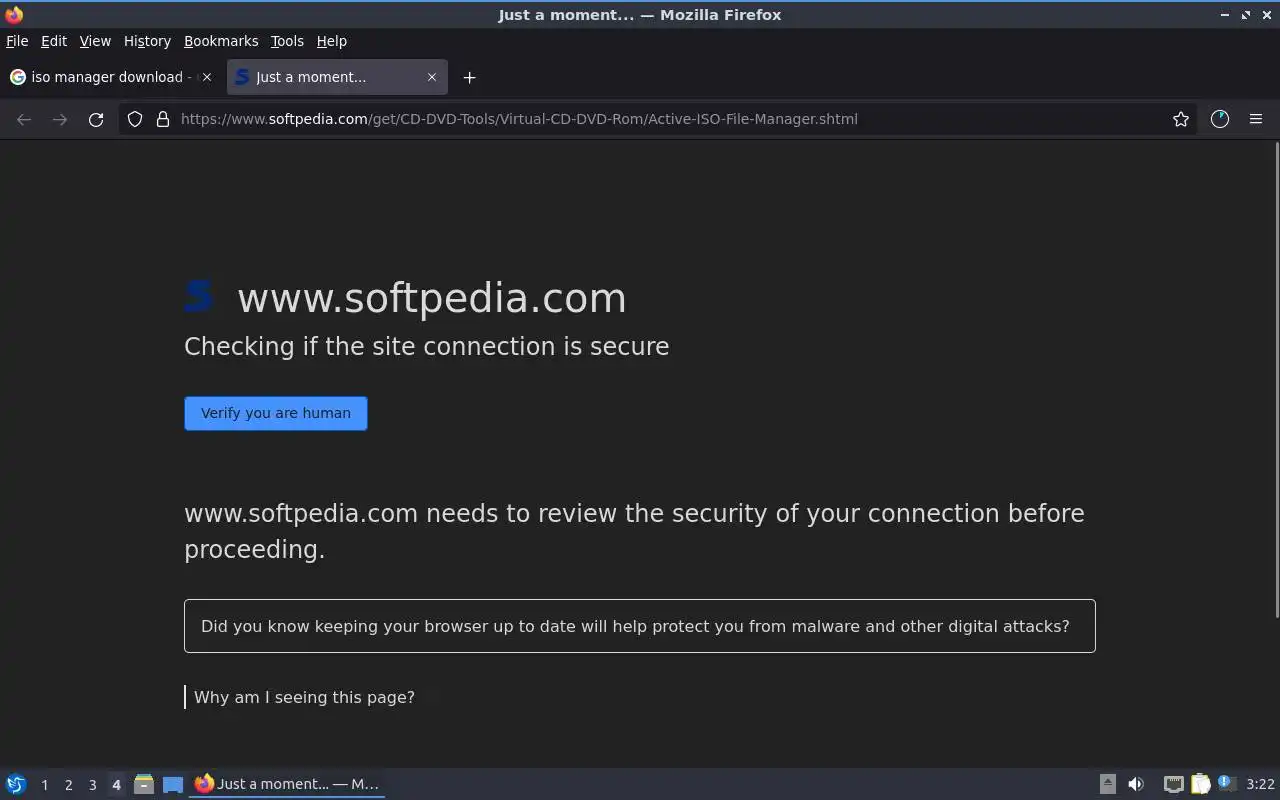Open the hamburger application menu
The image size is (1280, 800).
coord(1256,119)
